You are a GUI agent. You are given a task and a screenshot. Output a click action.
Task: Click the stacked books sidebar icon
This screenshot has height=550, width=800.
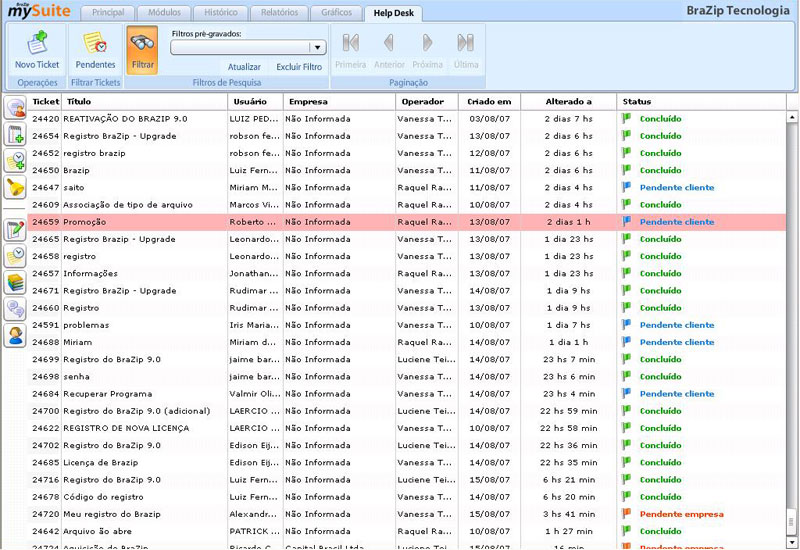[15, 282]
